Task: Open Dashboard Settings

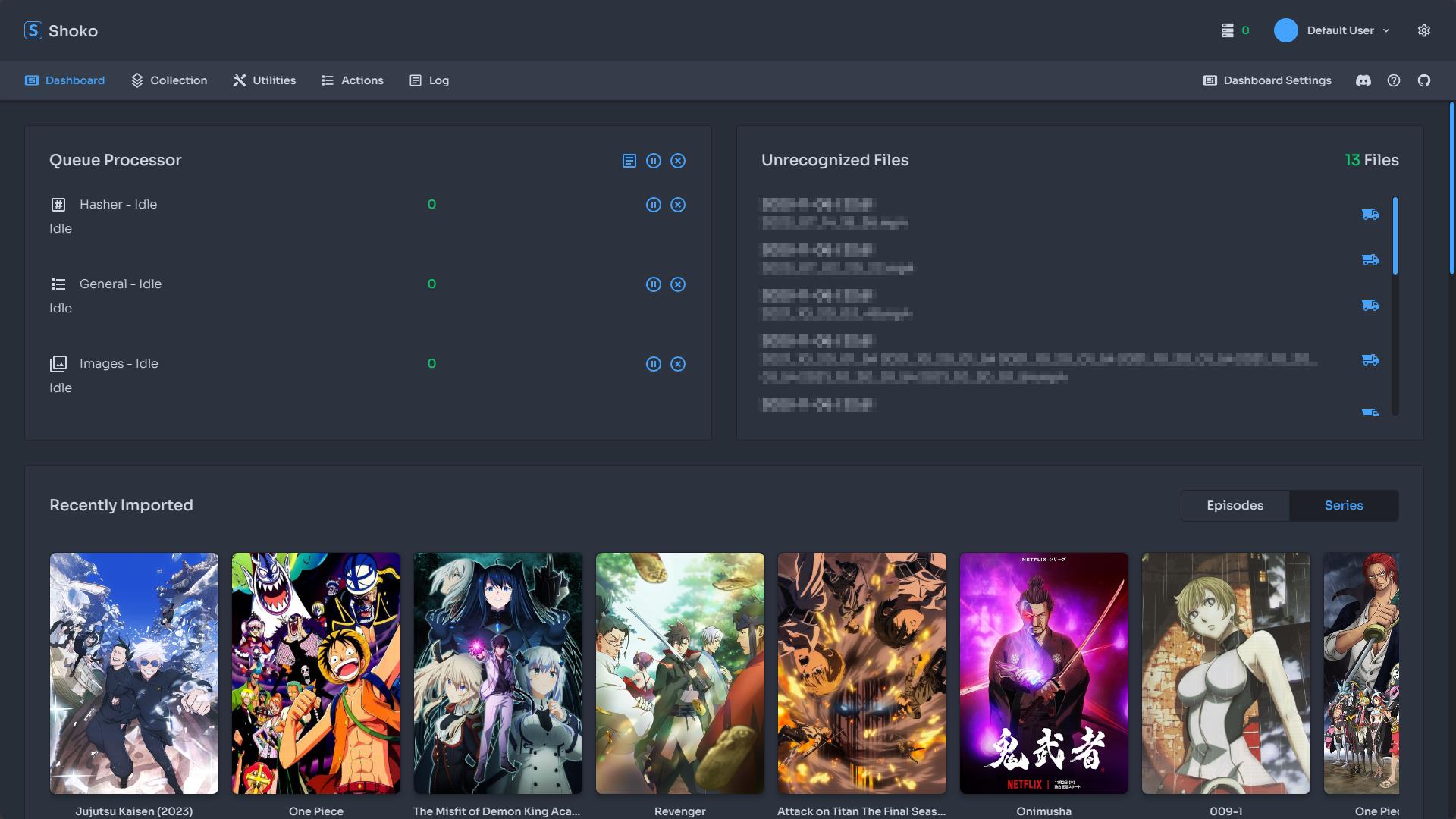Action: click(x=1267, y=80)
